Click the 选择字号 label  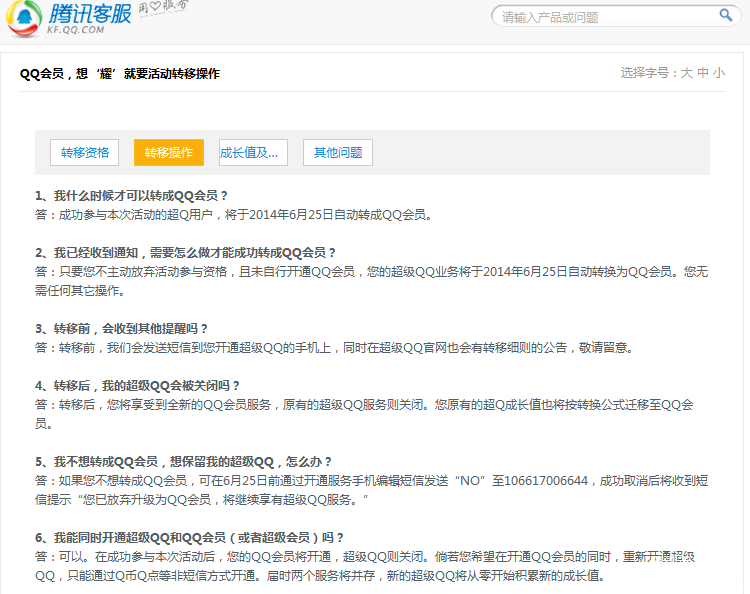(x=649, y=73)
